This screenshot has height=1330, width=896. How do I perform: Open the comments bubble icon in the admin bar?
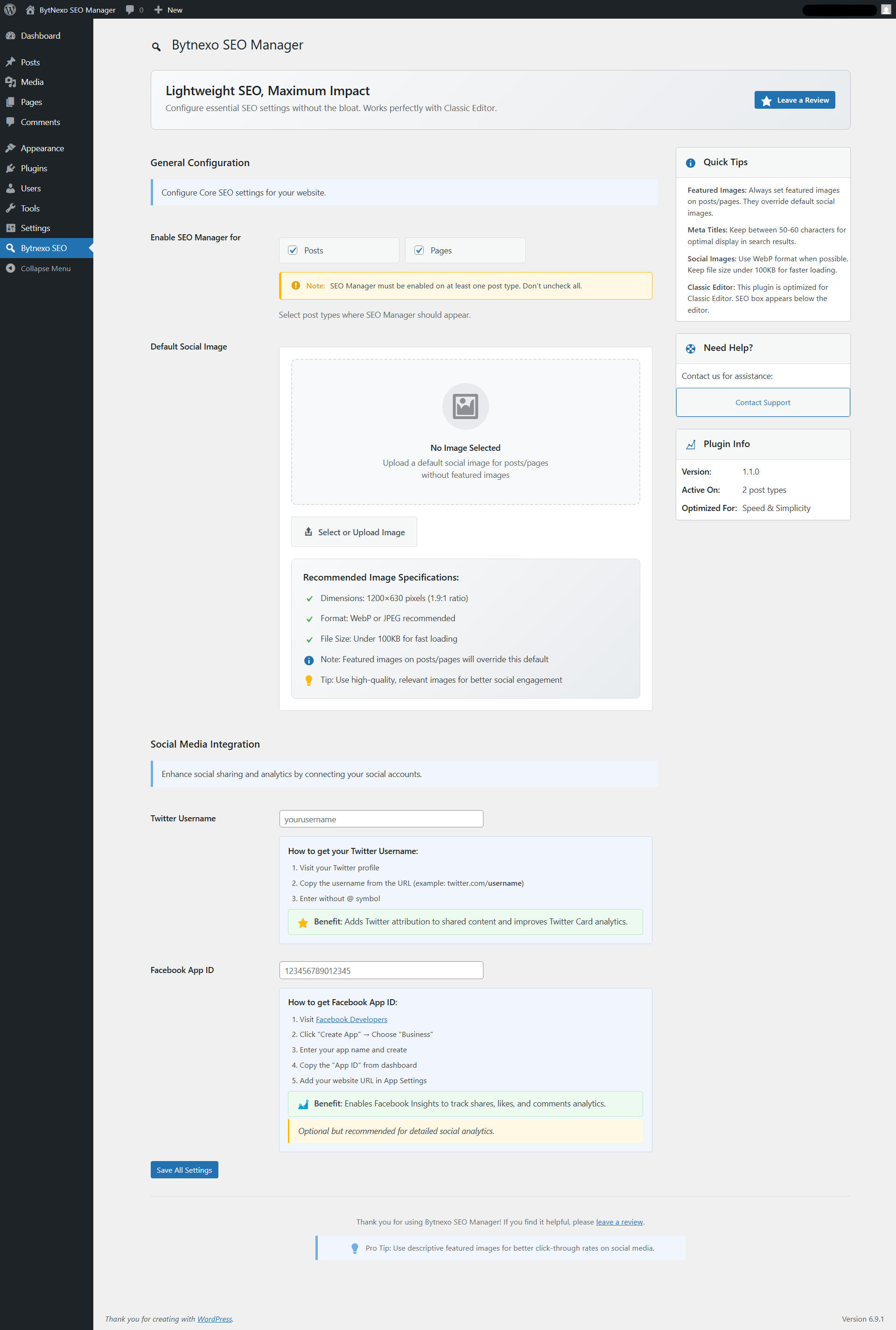point(130,10)
